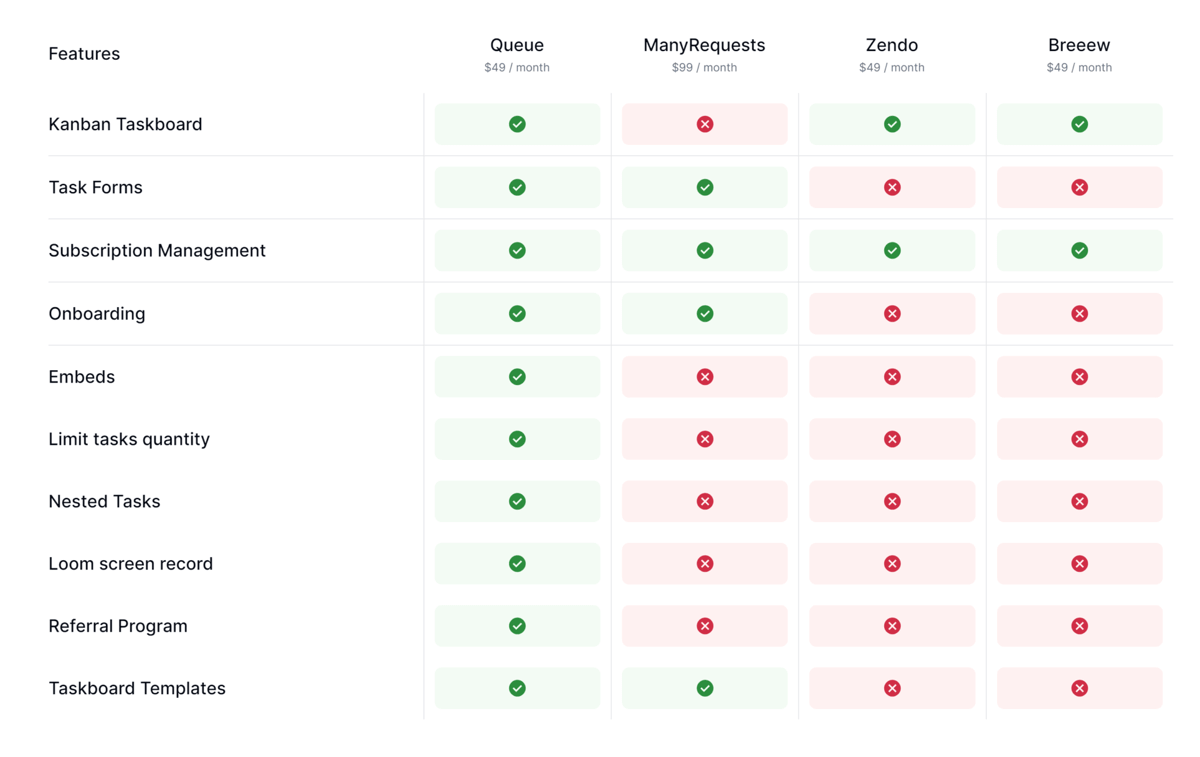This screenshot has width=1200, height=757.
Task: Click the Referral Program feature label
Action: (118, 626)
